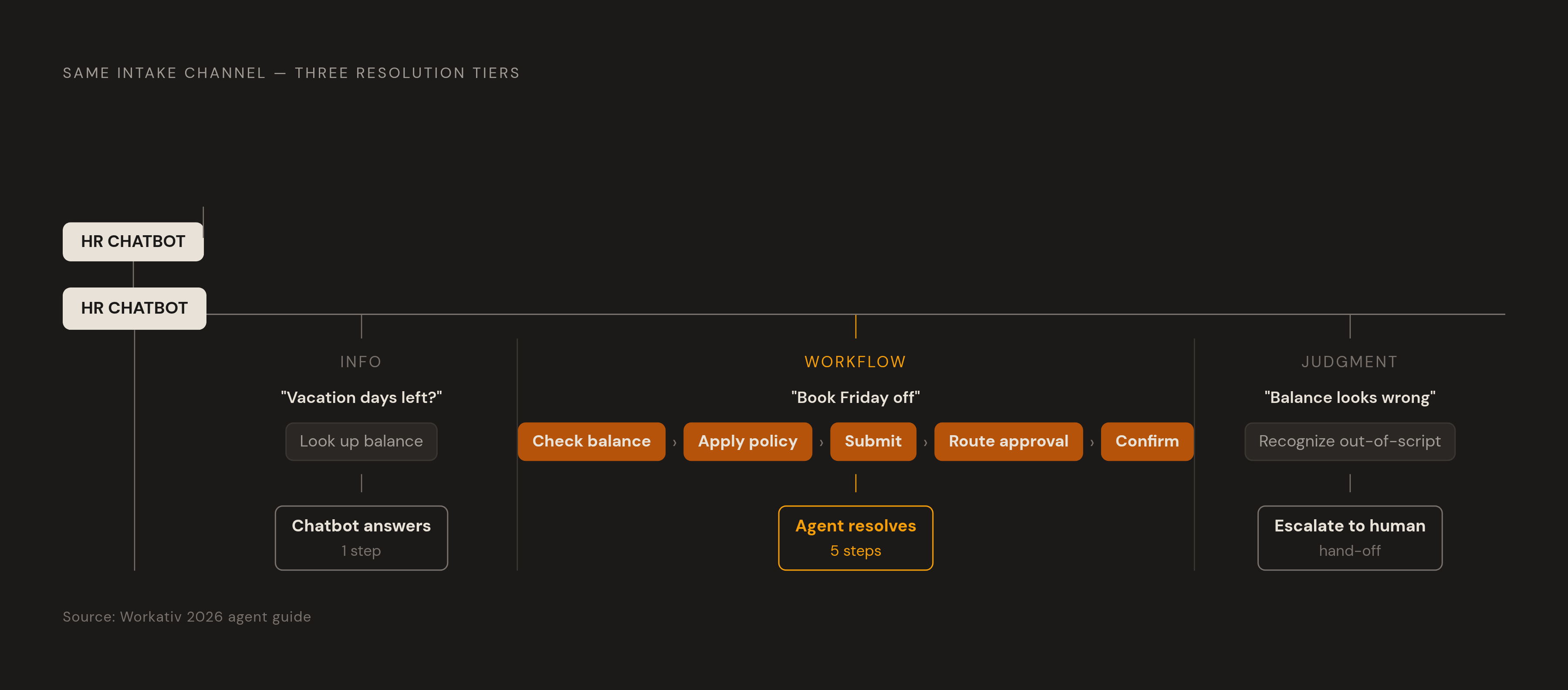Click the upper HR CHATBOT box
Image resolution: width=1568 pixels, height=690 pixels.
[x=133, y=242]
